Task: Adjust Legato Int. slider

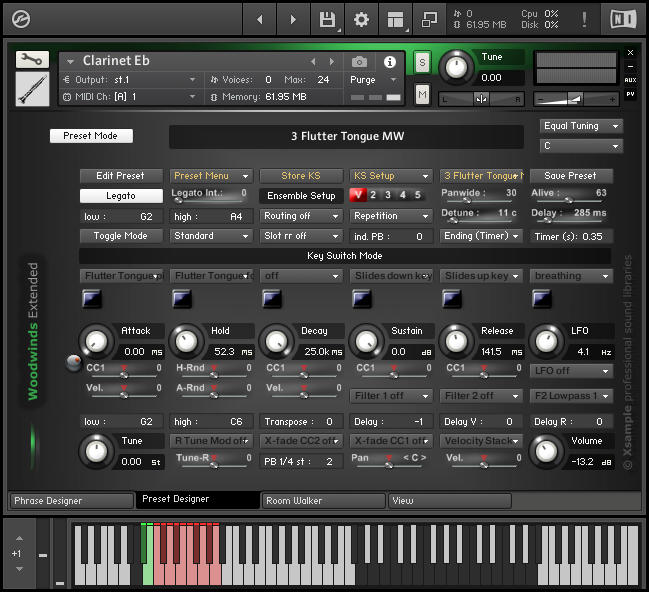Action: click(178, 200)
